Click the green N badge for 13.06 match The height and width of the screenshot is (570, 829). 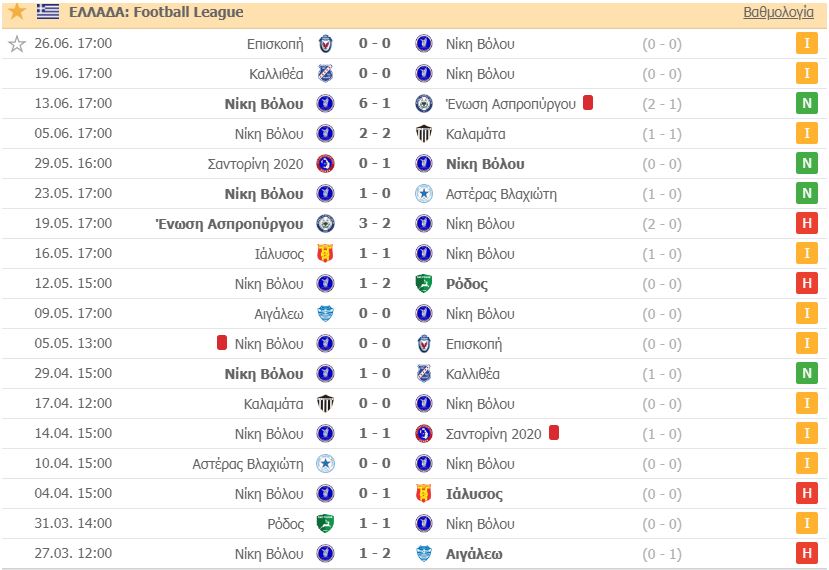coord(807,103)
